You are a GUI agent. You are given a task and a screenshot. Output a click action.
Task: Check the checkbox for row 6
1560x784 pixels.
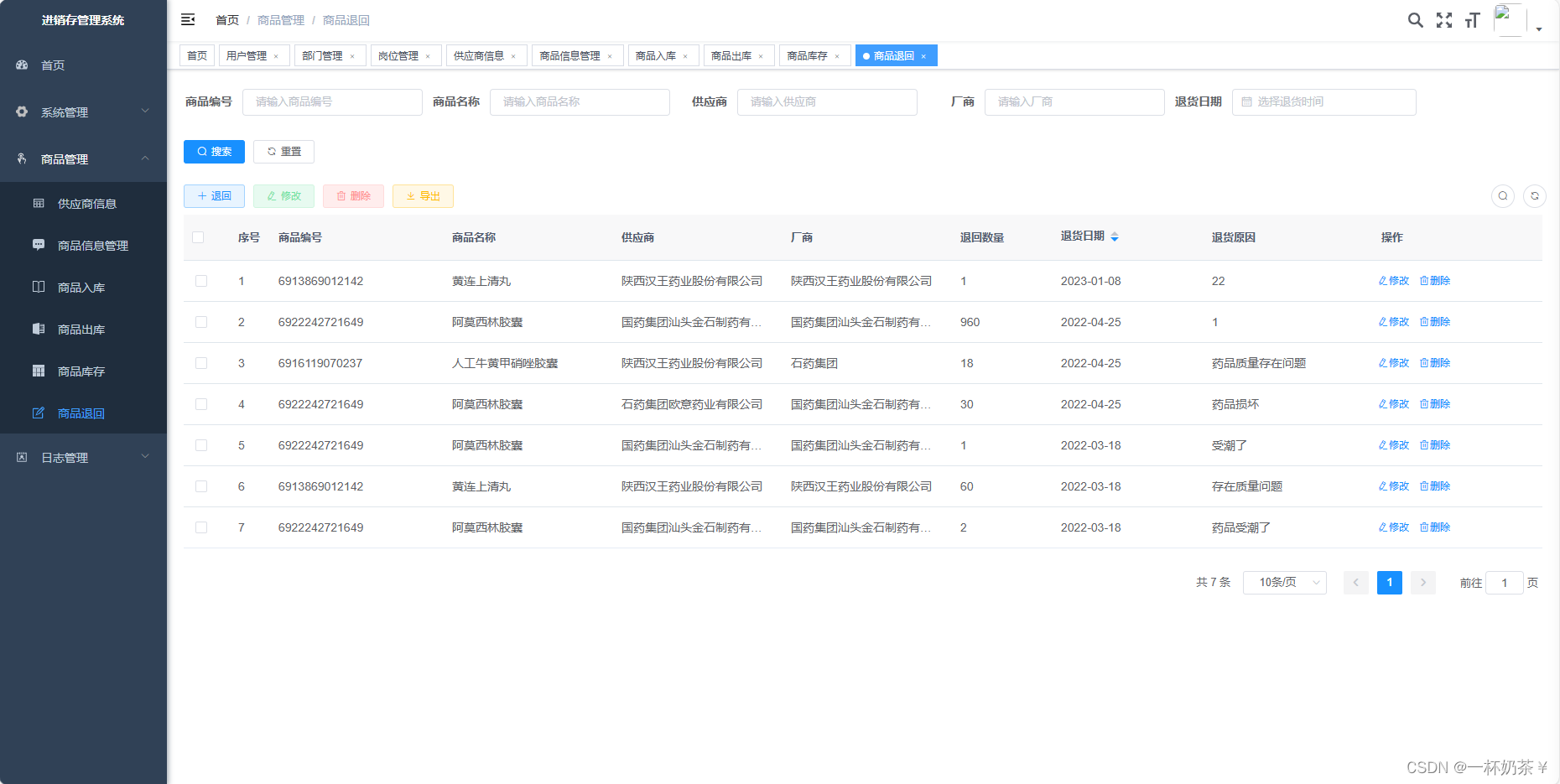coord(201,486)
